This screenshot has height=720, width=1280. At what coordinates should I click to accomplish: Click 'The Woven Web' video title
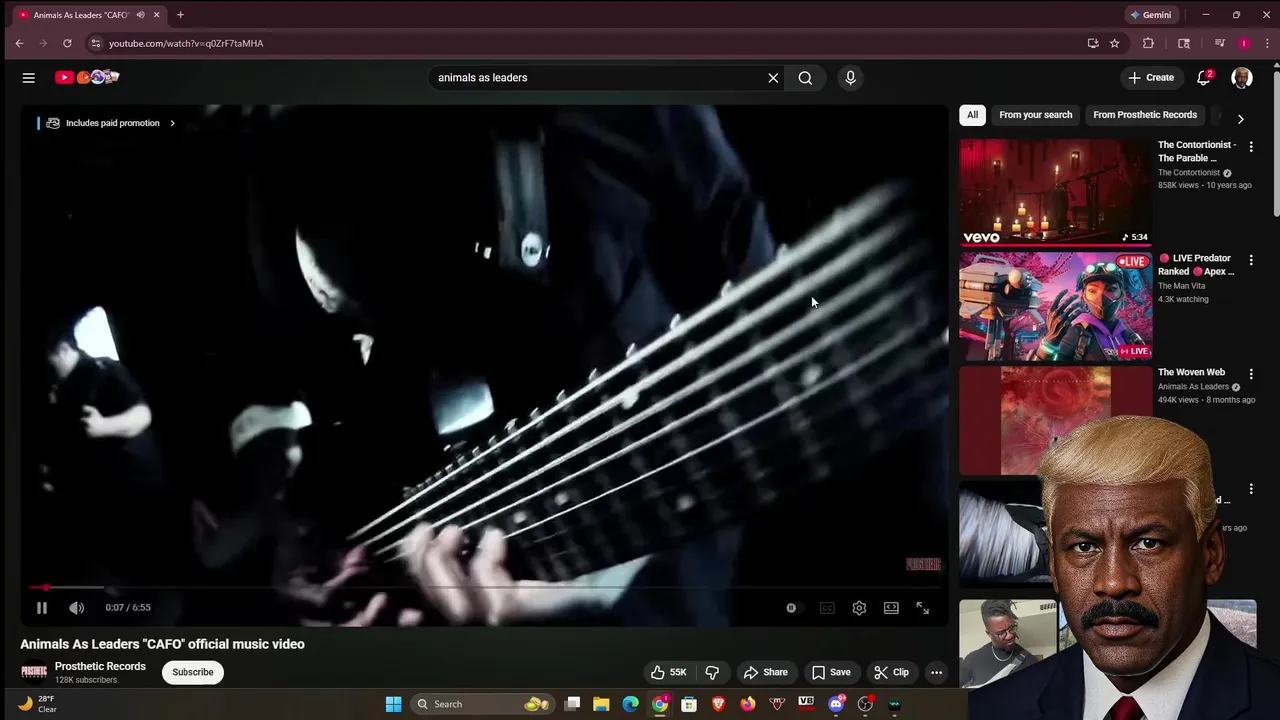click(1191, 372)
